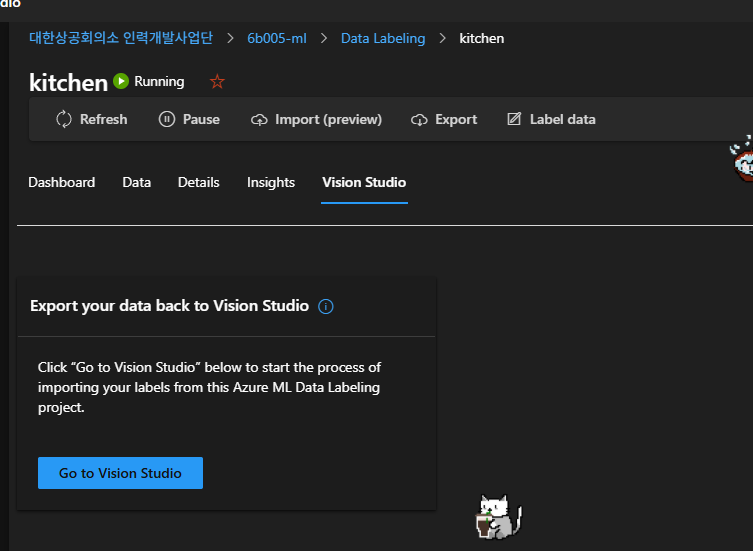Switch to the Dashboard tab
The height and width of the screenshot is (551, 753).
click(61, 183)
